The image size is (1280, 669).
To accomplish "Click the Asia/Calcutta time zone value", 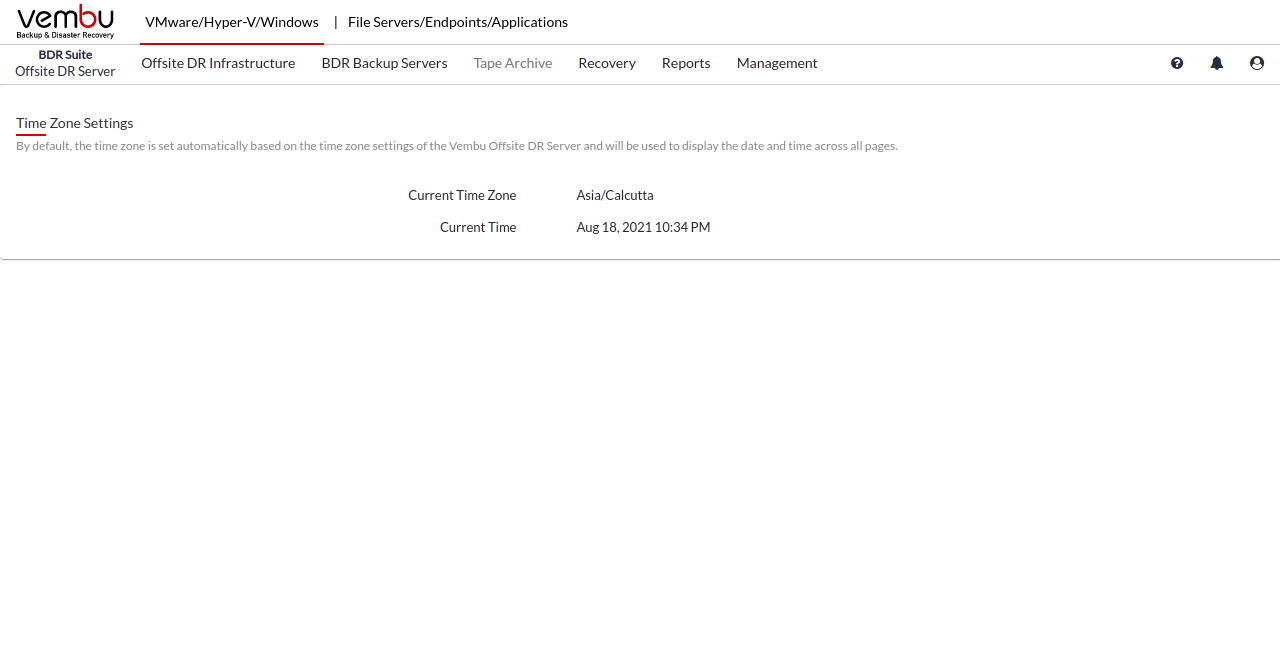I will point(615,195).
